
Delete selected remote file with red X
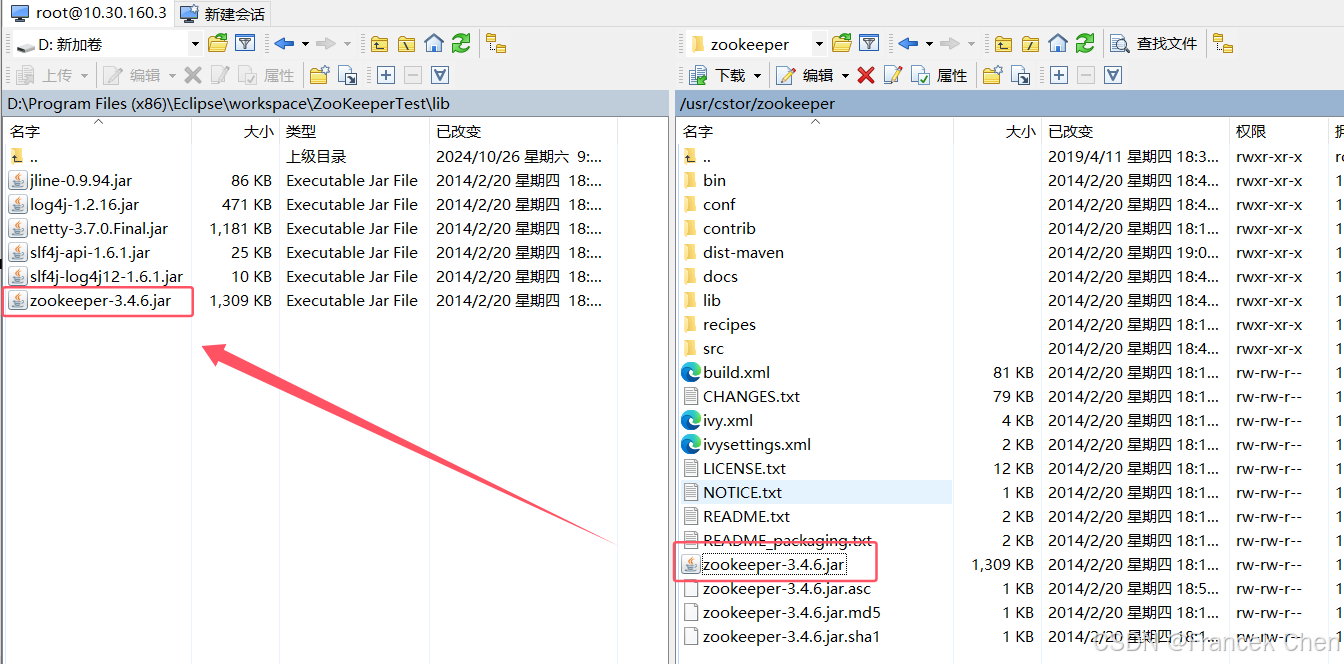coord(866,75)
